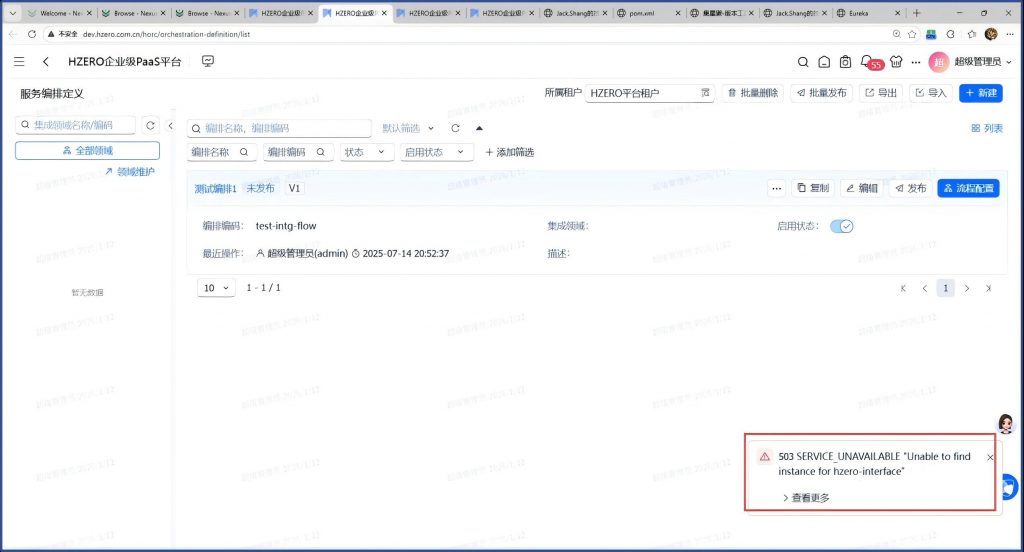Image resolution: width=1024 pixels, height=552 pixels.
Task: Open the three-dot more actions for 测试编排1
Action: [776, 188]
